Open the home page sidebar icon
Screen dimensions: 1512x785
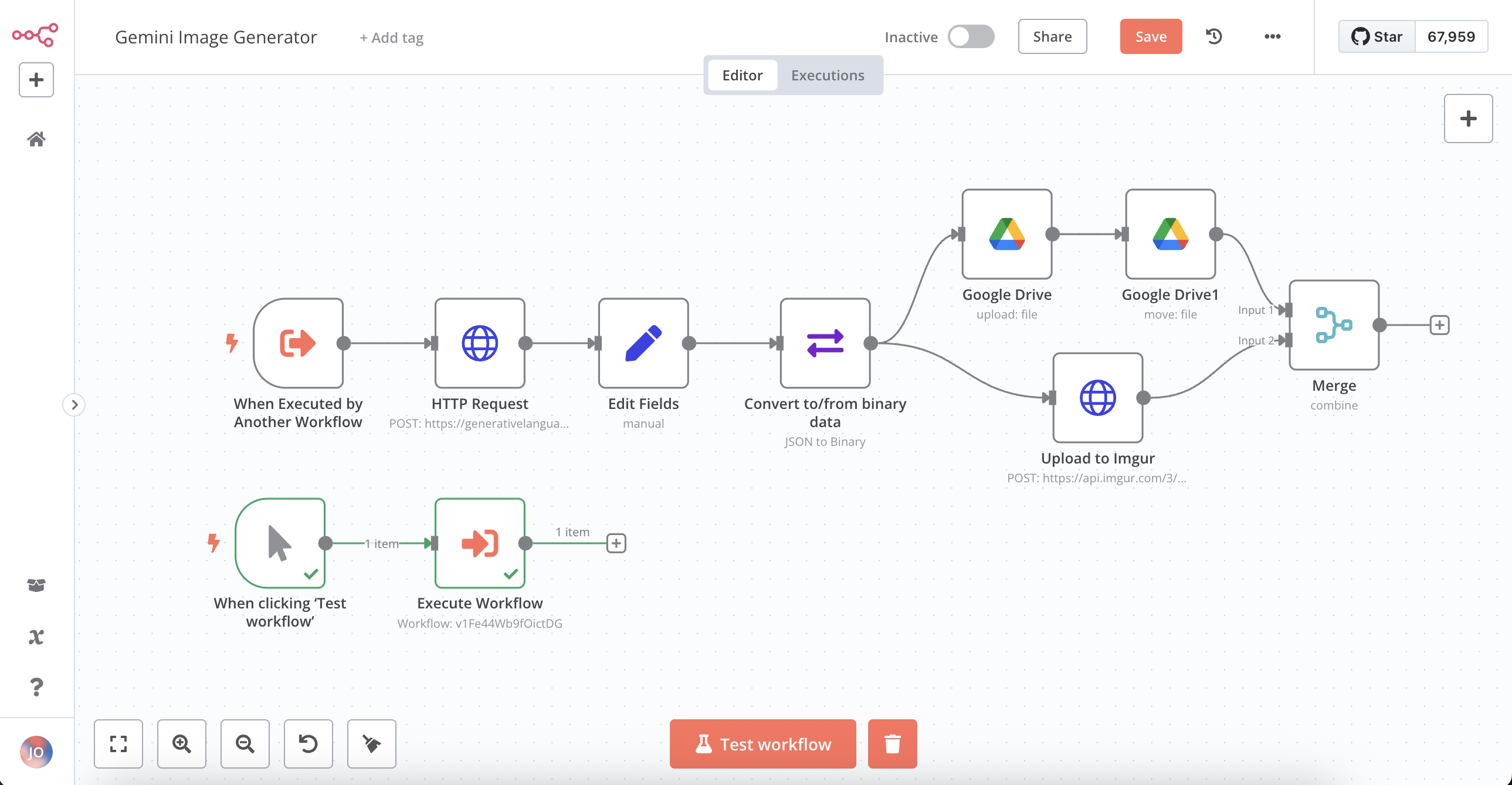[36, 139]
